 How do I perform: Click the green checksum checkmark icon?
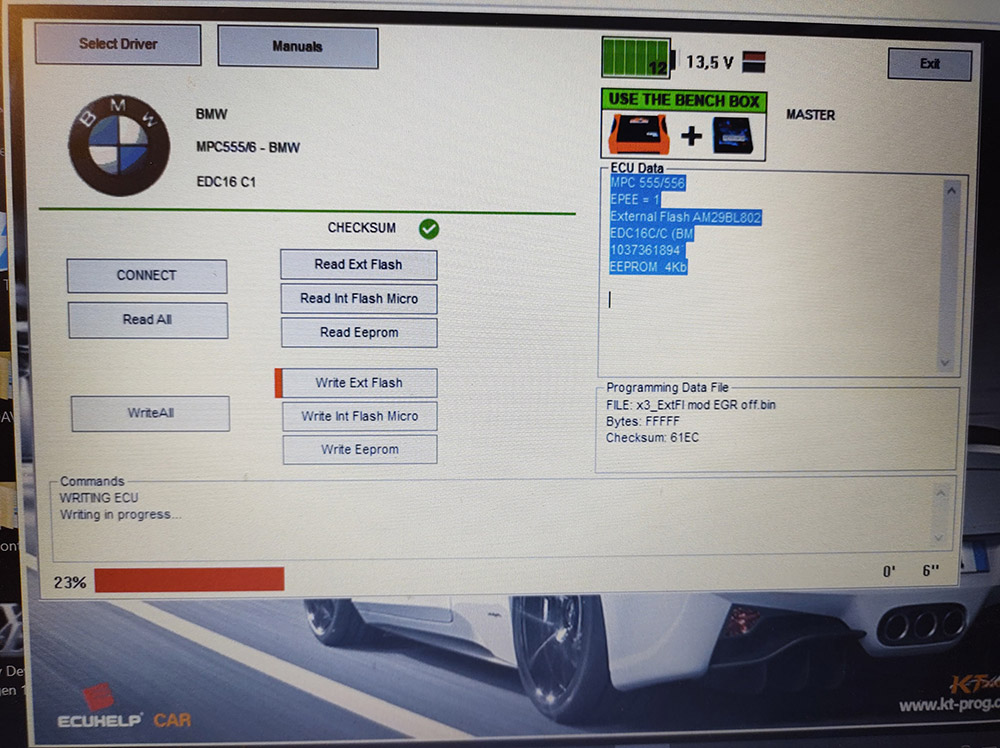429,228
